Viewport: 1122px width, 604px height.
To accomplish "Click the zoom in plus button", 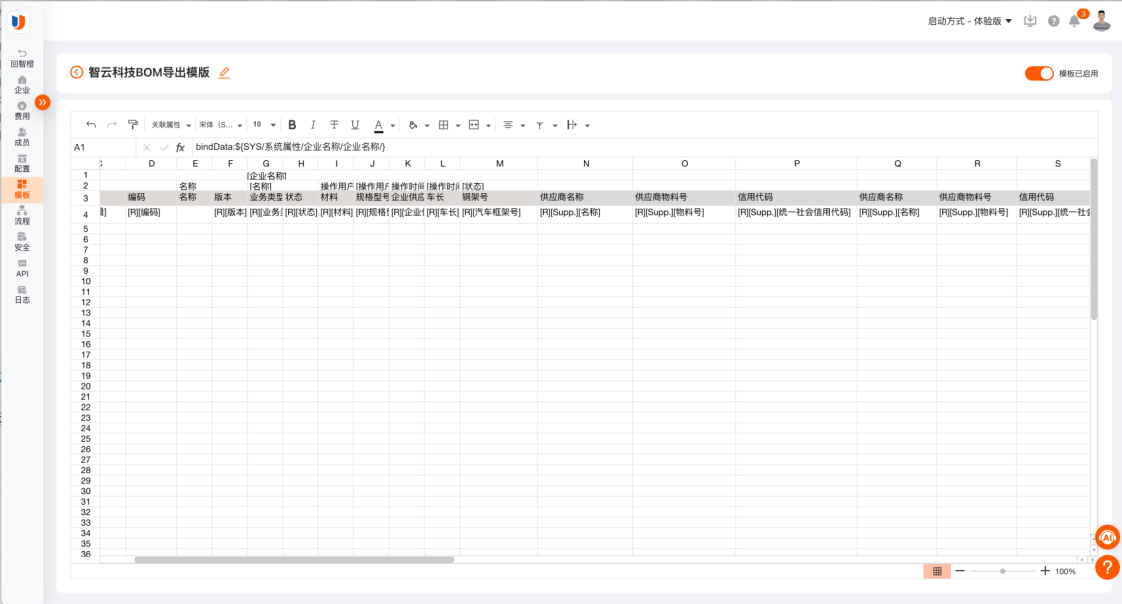I will click(x=1045, y=570).
